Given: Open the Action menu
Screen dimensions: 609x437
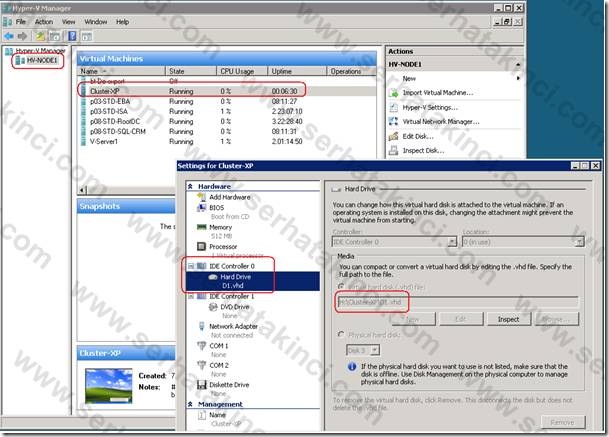Looking at the screenshot, I should (44, 22).
